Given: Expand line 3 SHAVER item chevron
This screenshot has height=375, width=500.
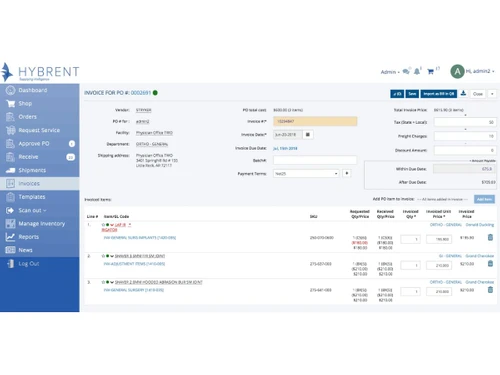Looking at the screenshot, I should pyautogui.click(x=112, y=282).
